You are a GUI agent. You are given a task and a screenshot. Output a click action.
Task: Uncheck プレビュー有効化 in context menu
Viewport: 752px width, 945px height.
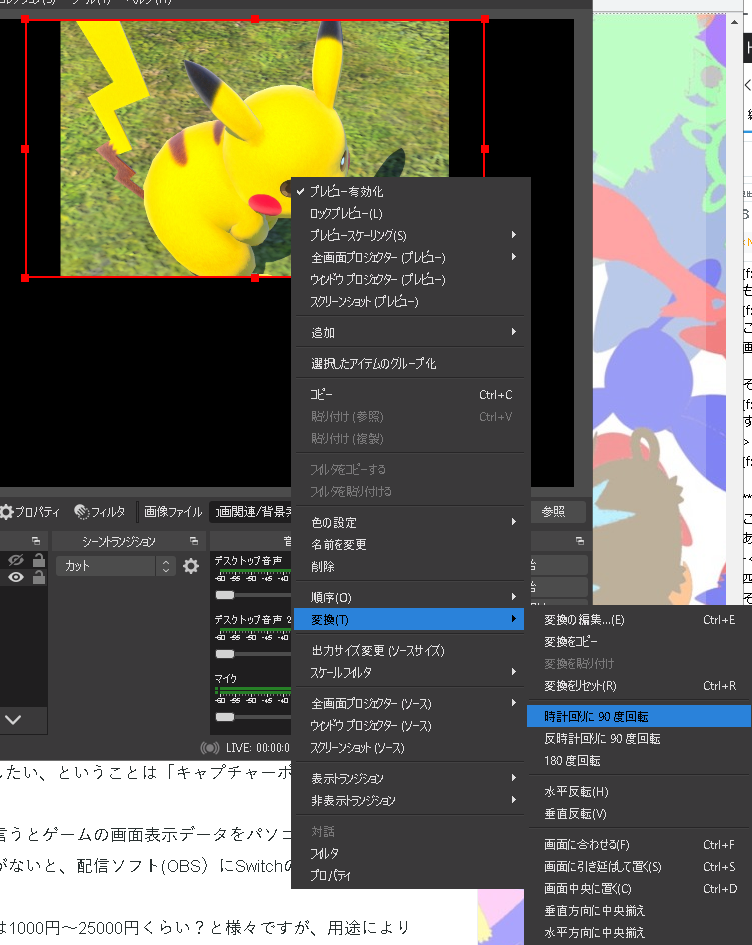pyautogui.click(x=409, y=192)
